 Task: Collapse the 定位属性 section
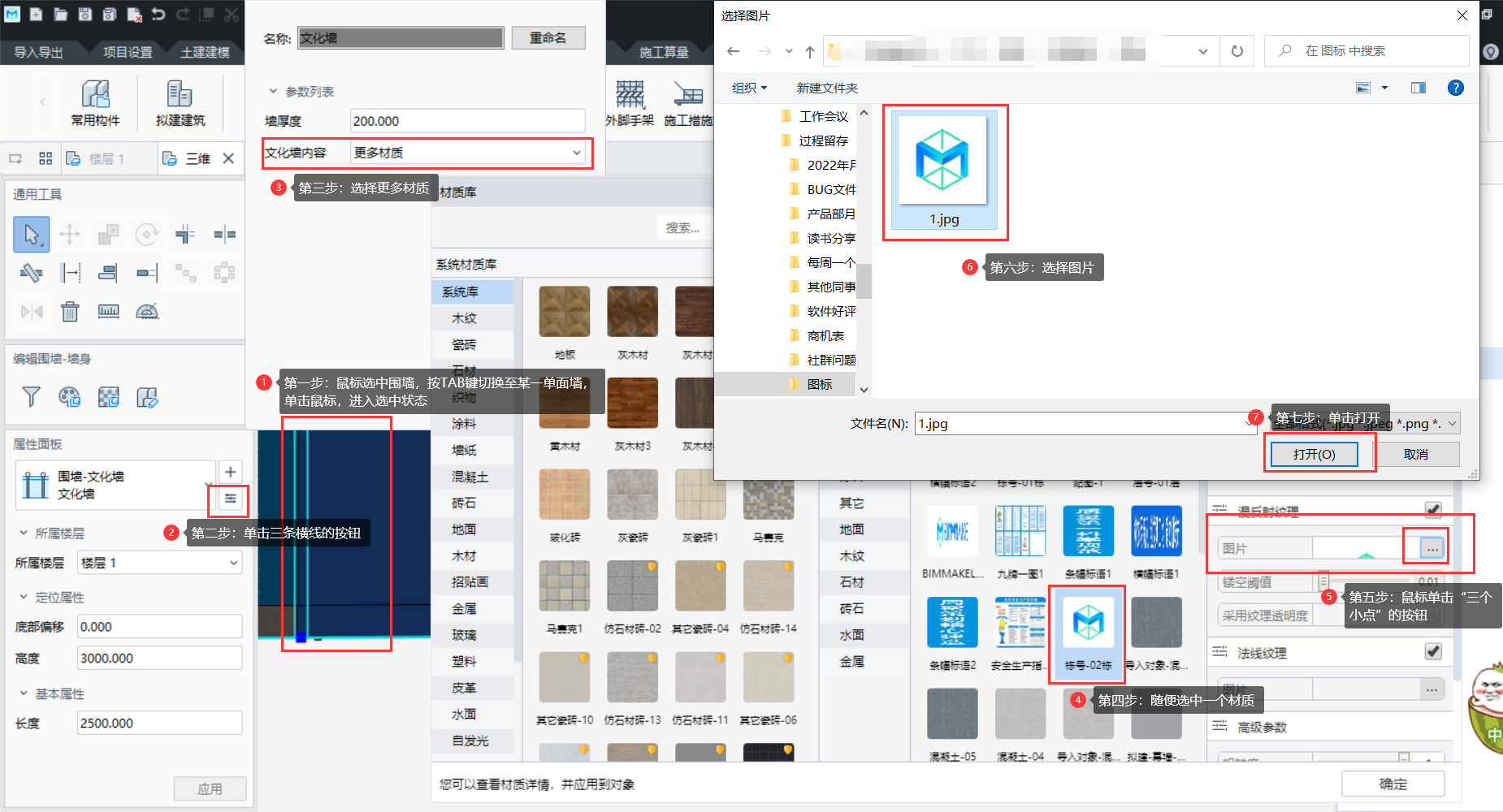pos(24,597)
